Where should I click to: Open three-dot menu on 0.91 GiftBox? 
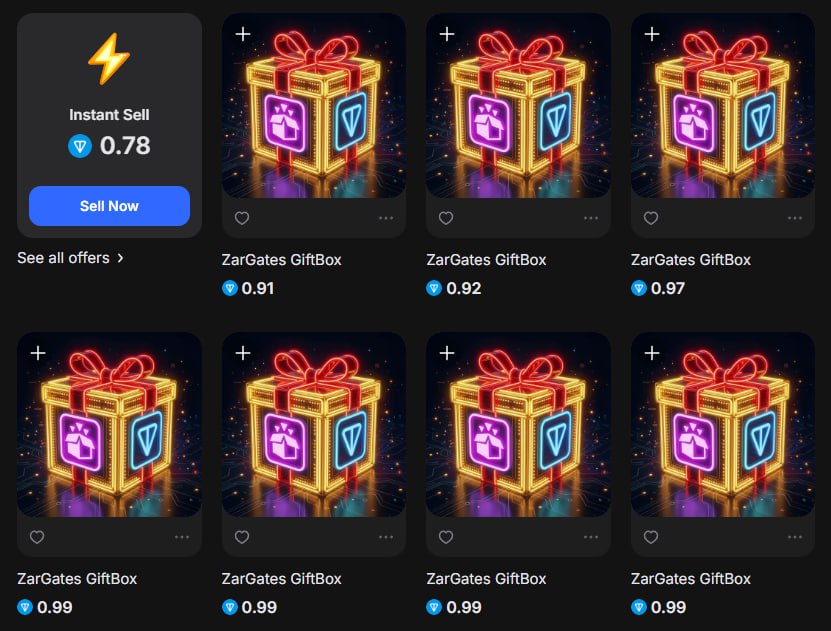tap(386, 218)
